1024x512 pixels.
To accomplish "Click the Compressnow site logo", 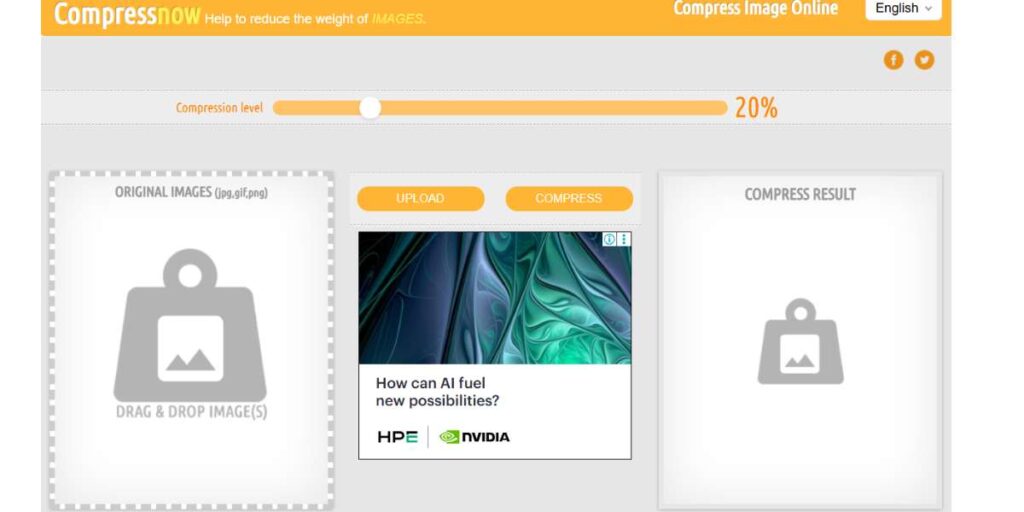I will [127, 14].
